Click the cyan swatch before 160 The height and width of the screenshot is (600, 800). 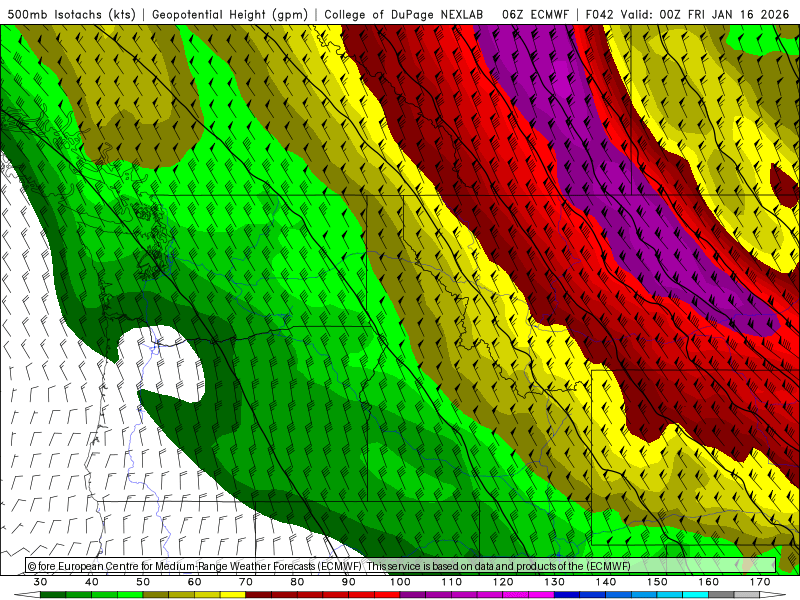[696, 595]
